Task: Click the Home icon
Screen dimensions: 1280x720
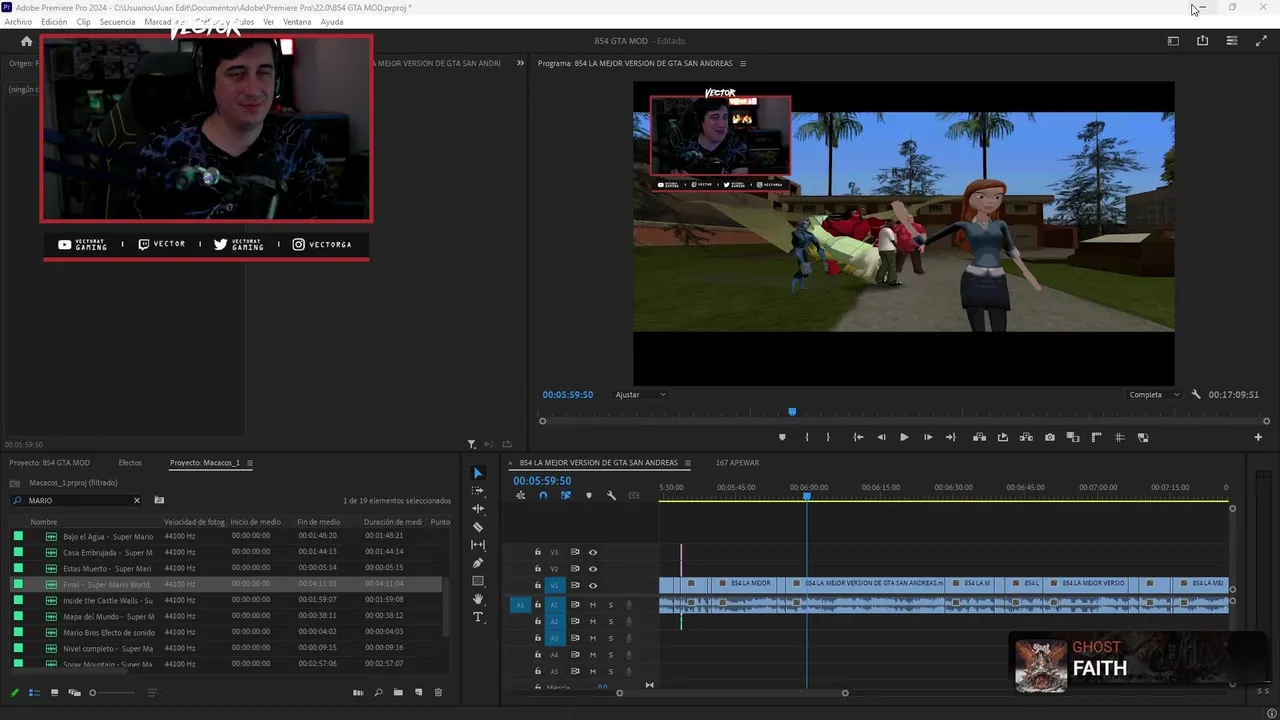Action: (x=26, y=41)
